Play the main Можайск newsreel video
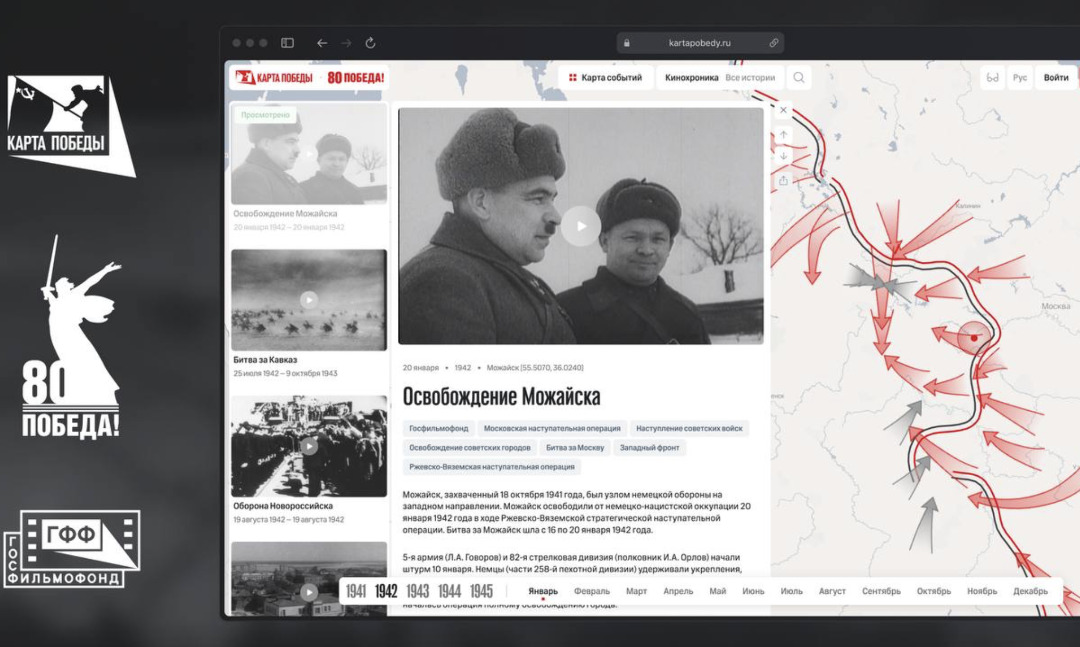The height and width of the screenshot is (647, 1080). coord(581,226)
